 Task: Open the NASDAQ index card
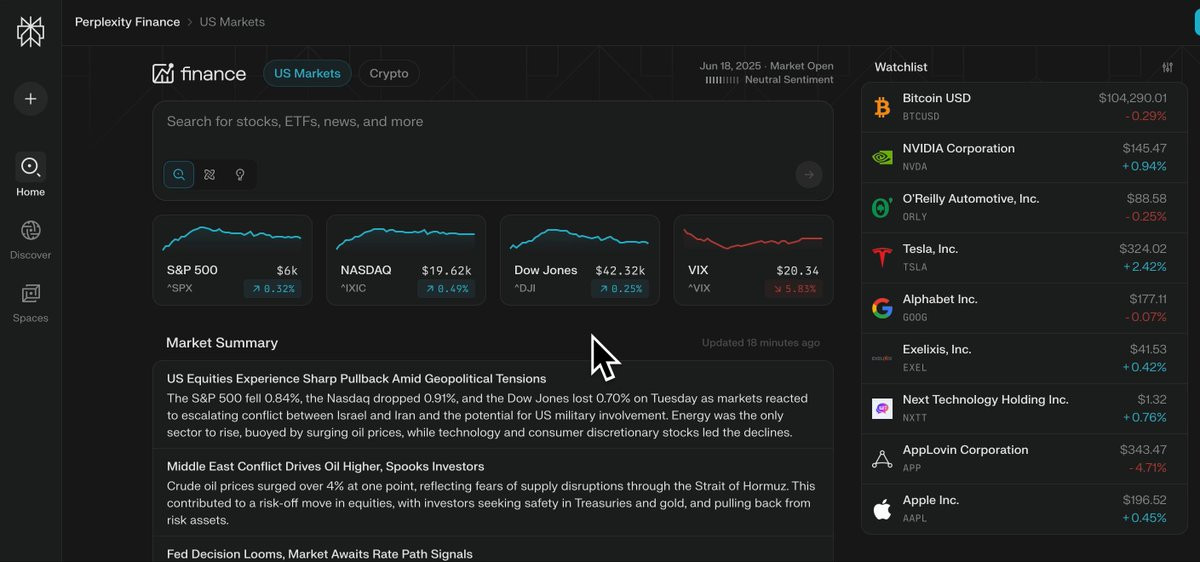tap(406, 260)
